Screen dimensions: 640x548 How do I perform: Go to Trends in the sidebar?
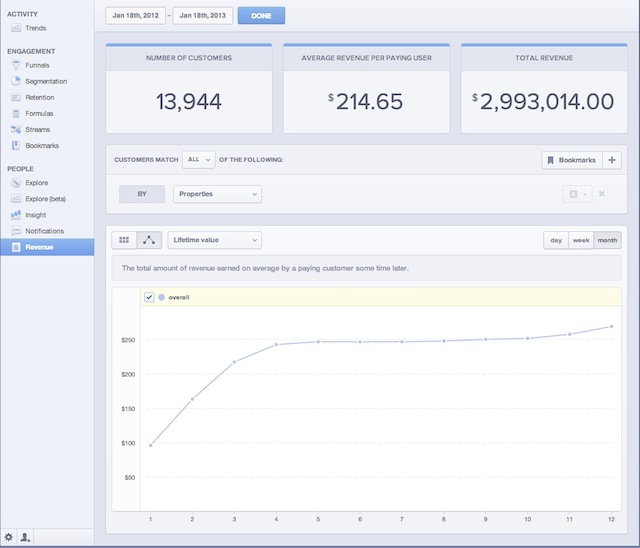35,28
